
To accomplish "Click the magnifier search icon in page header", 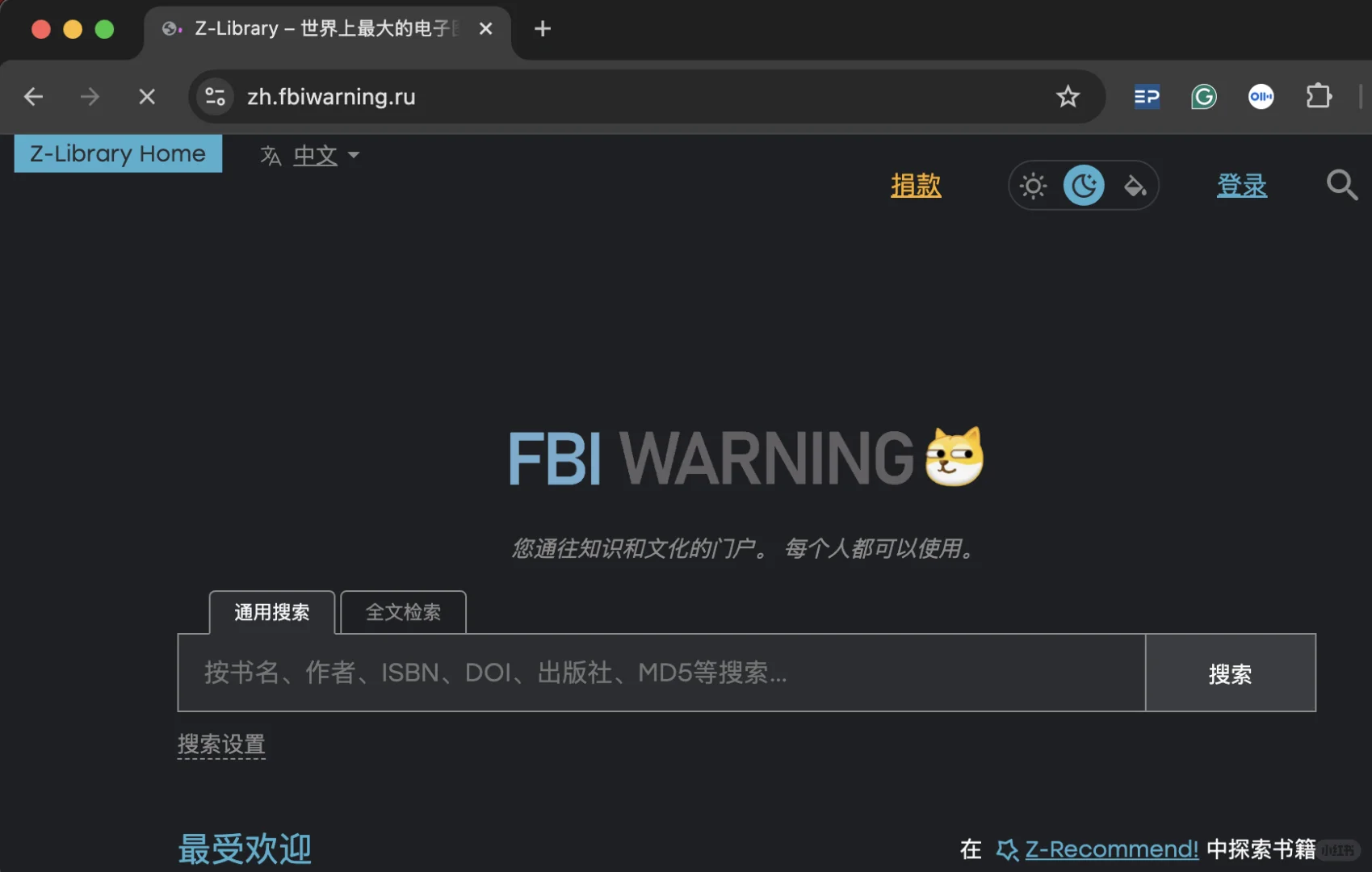I will point(1341,185).
